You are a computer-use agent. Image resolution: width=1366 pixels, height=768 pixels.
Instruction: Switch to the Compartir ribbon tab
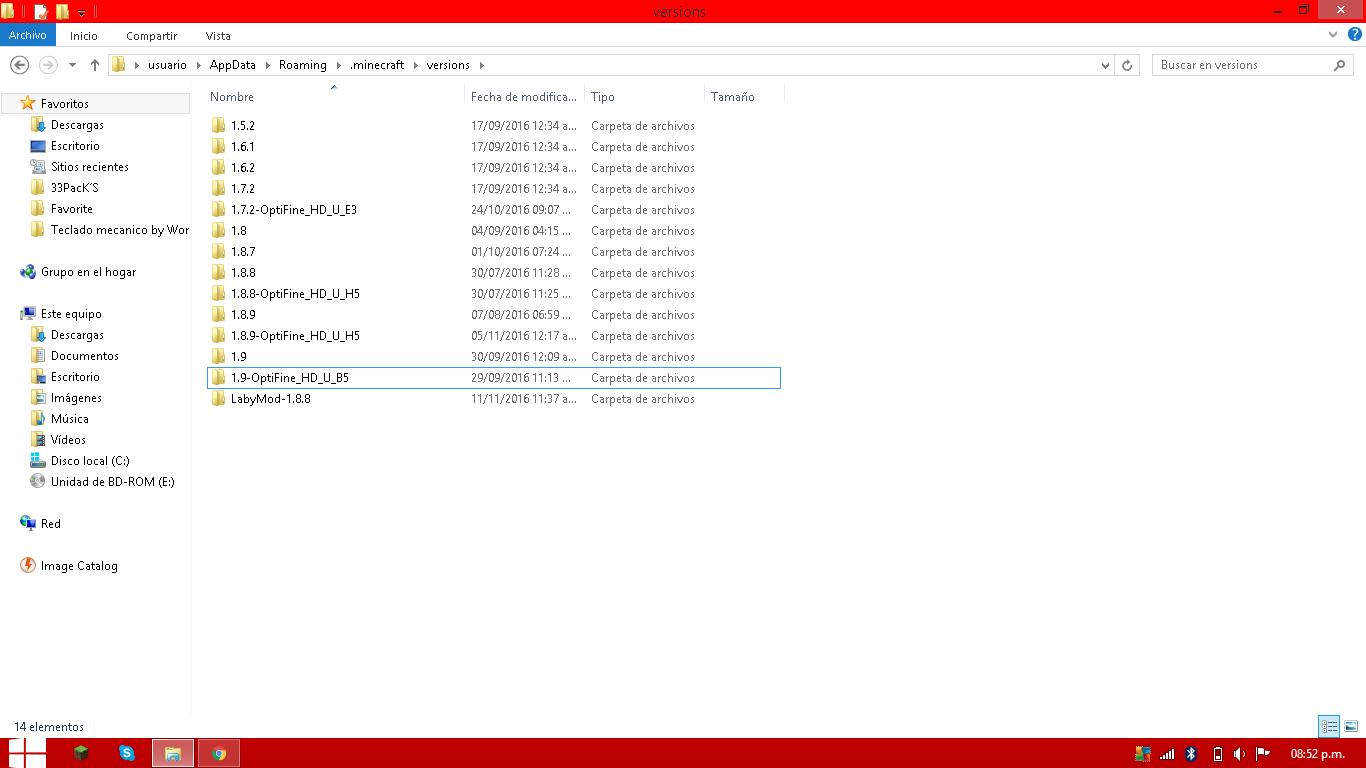pos(152,35)
